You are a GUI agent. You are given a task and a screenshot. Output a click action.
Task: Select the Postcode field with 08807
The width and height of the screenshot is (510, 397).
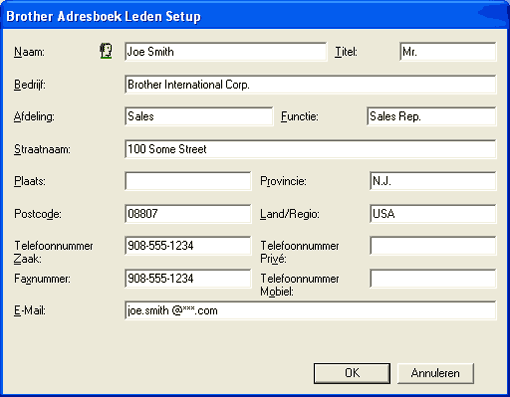click(x=188, y=214)
